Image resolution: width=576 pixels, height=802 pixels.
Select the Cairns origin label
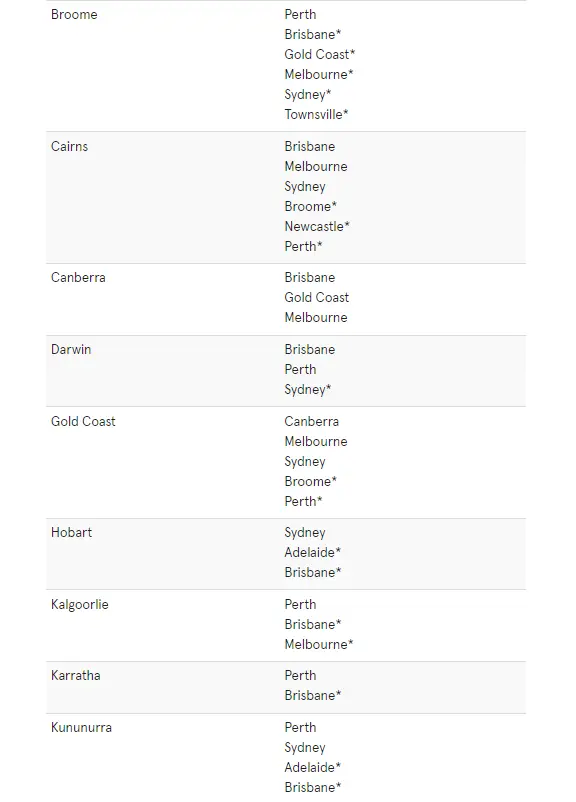click(x=70, y=146)
